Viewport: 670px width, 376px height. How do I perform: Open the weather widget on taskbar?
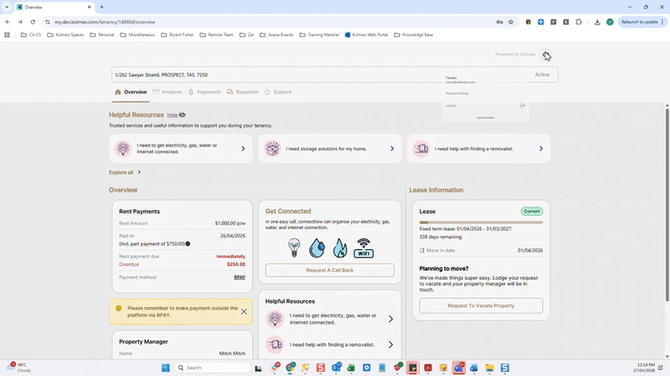pos(19,367)
